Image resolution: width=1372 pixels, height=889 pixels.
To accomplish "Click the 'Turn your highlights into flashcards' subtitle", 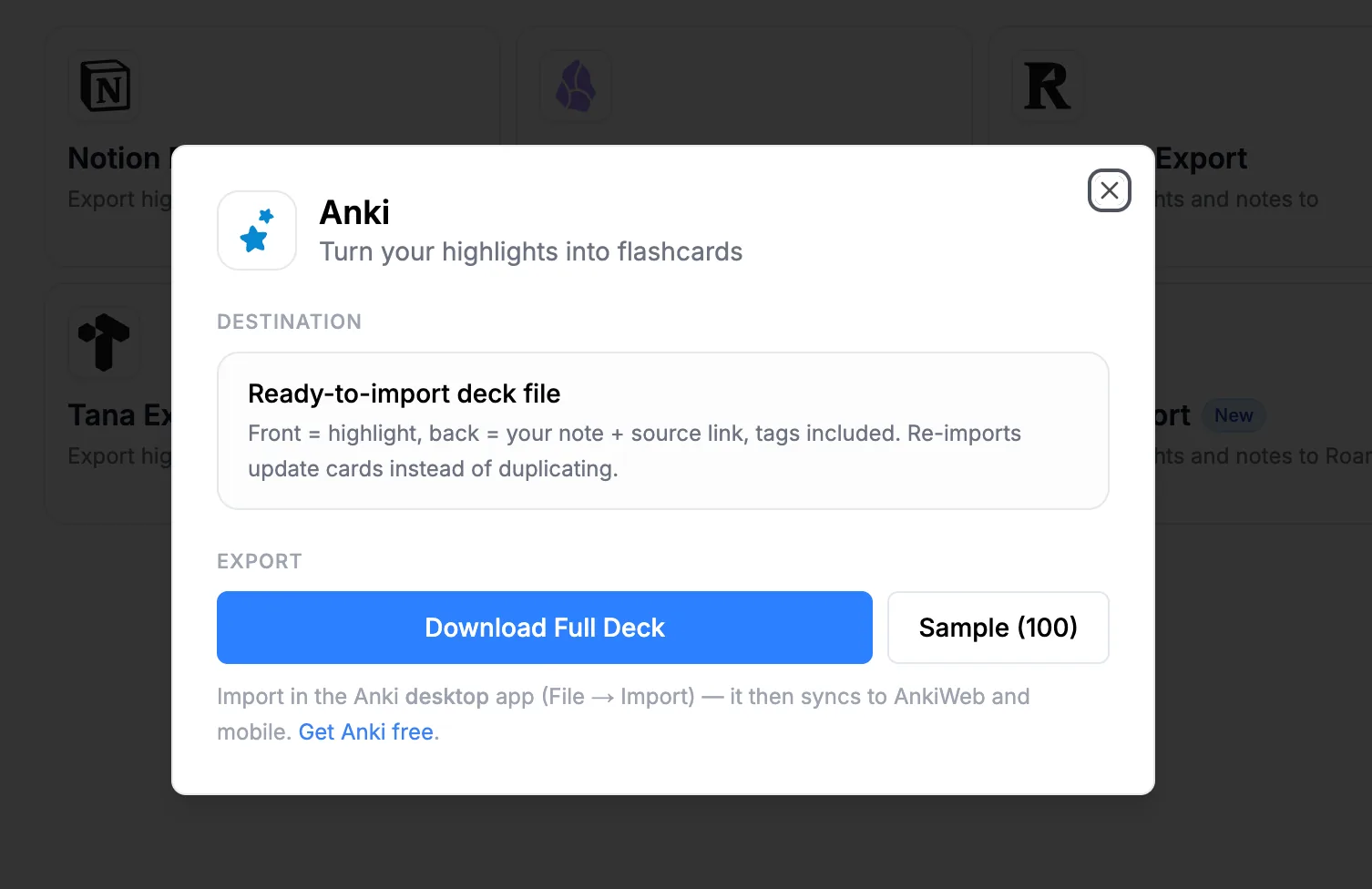I will [531, 251].
